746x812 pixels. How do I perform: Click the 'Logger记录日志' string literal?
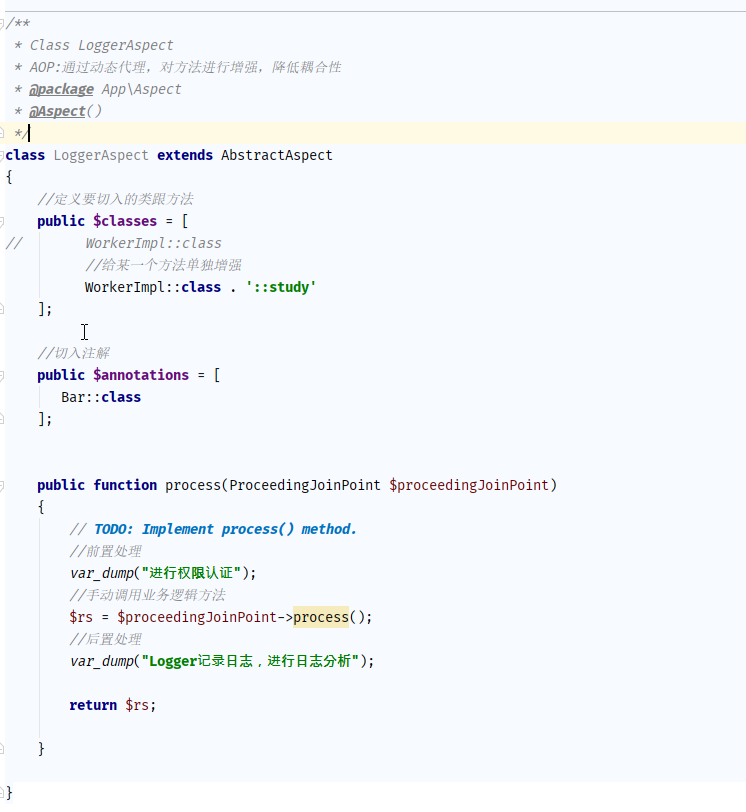[249, 661]
